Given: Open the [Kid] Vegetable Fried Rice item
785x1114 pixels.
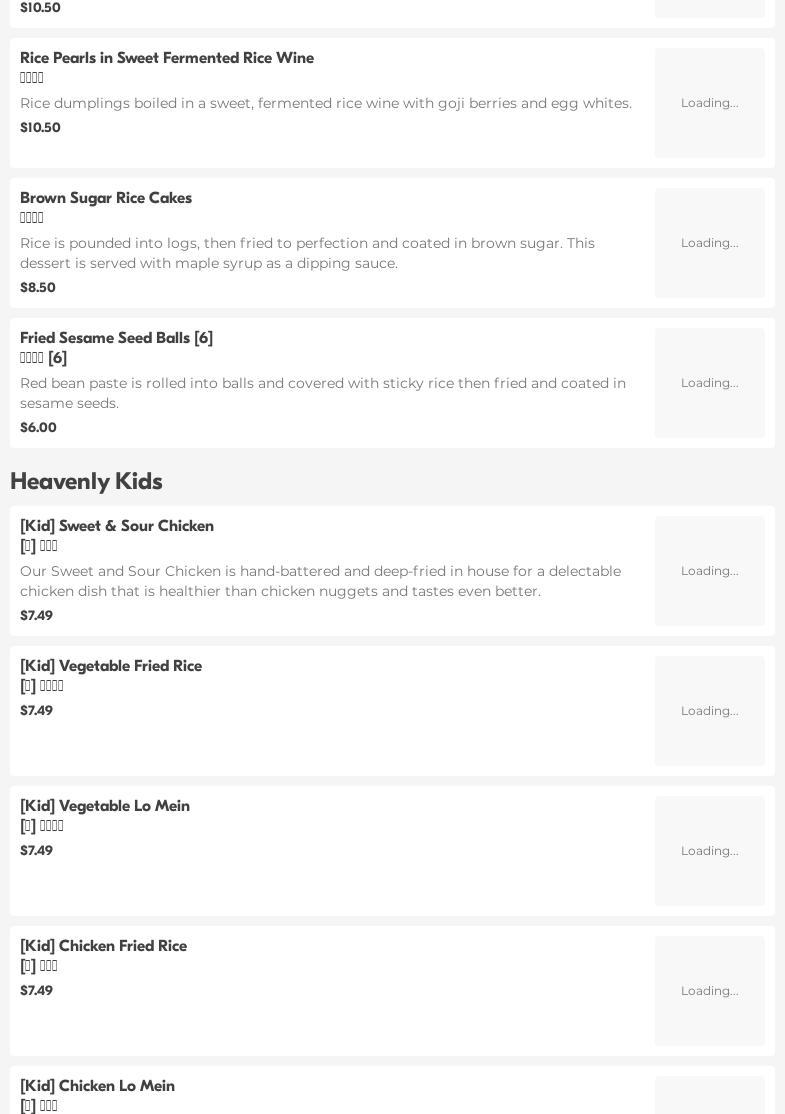Looking at the screenshot, I should 111,666.
